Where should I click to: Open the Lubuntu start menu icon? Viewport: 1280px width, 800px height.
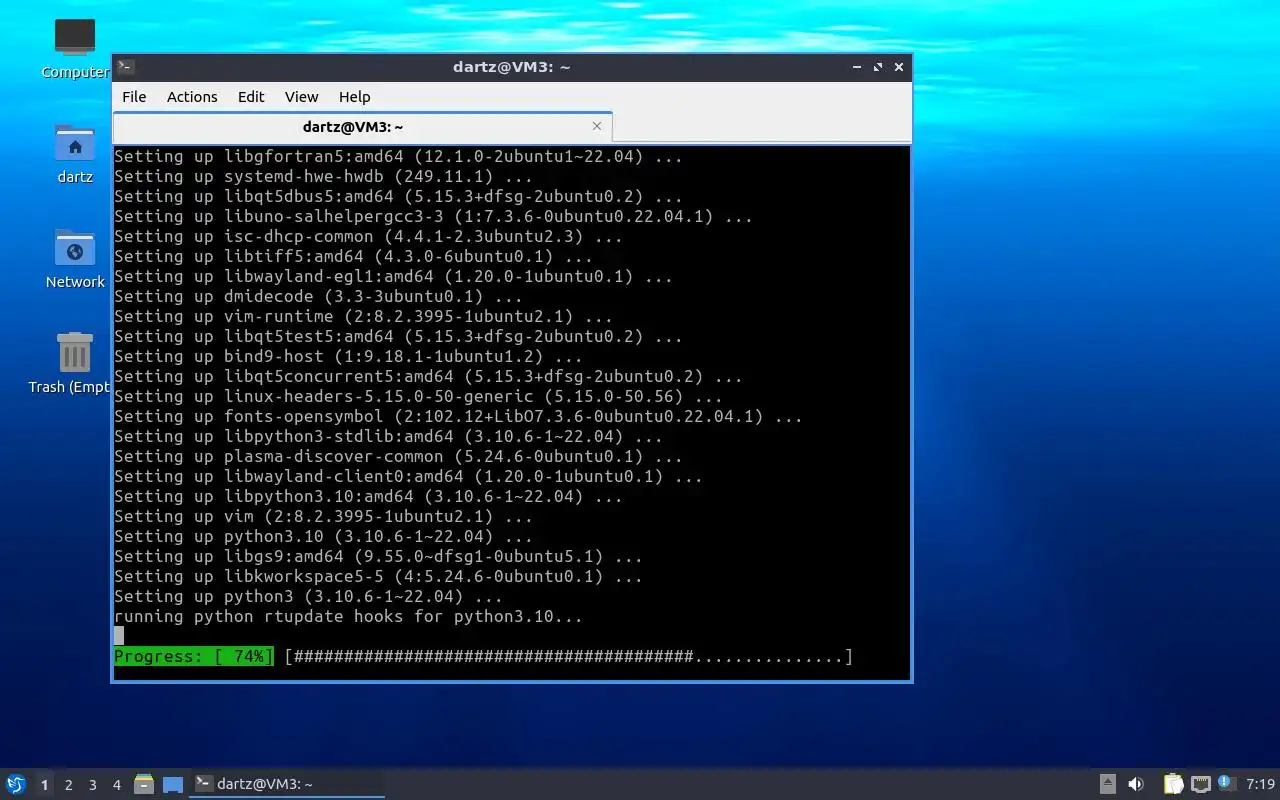point(15,784)
